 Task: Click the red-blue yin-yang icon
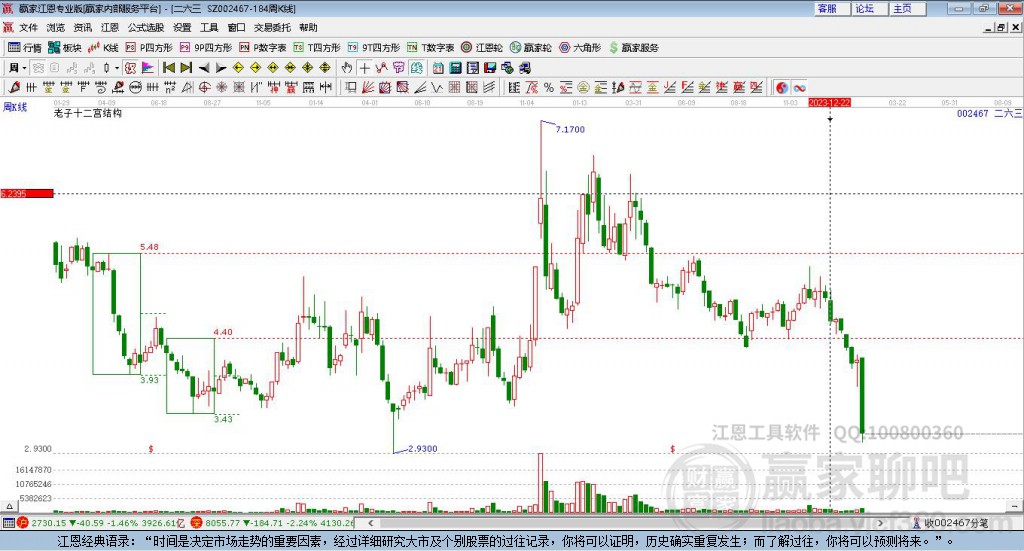click(x=782, y=87)
